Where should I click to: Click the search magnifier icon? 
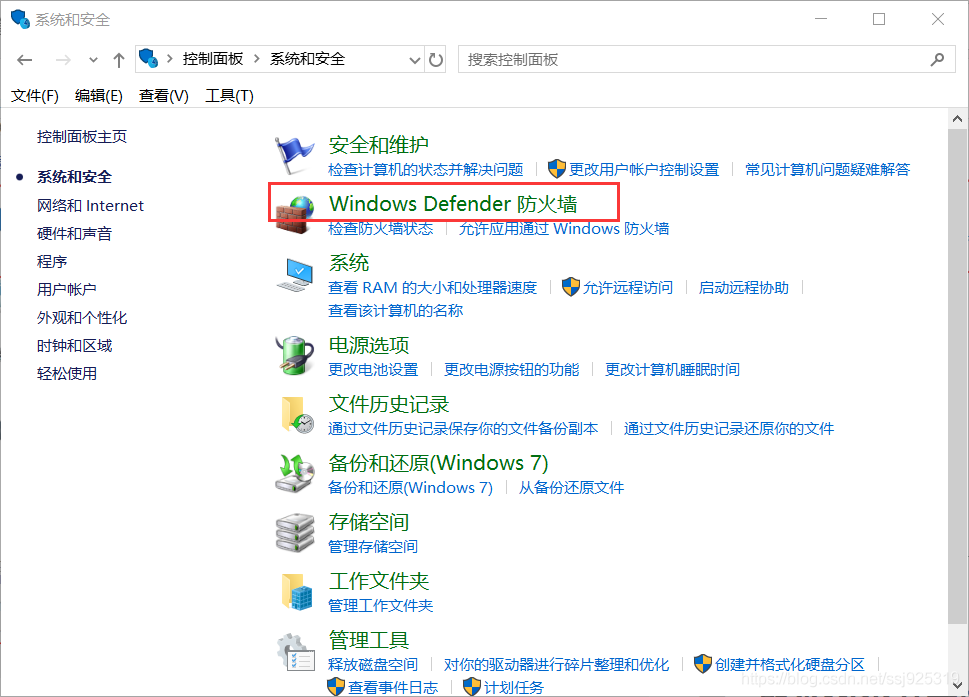pos(937,59)
